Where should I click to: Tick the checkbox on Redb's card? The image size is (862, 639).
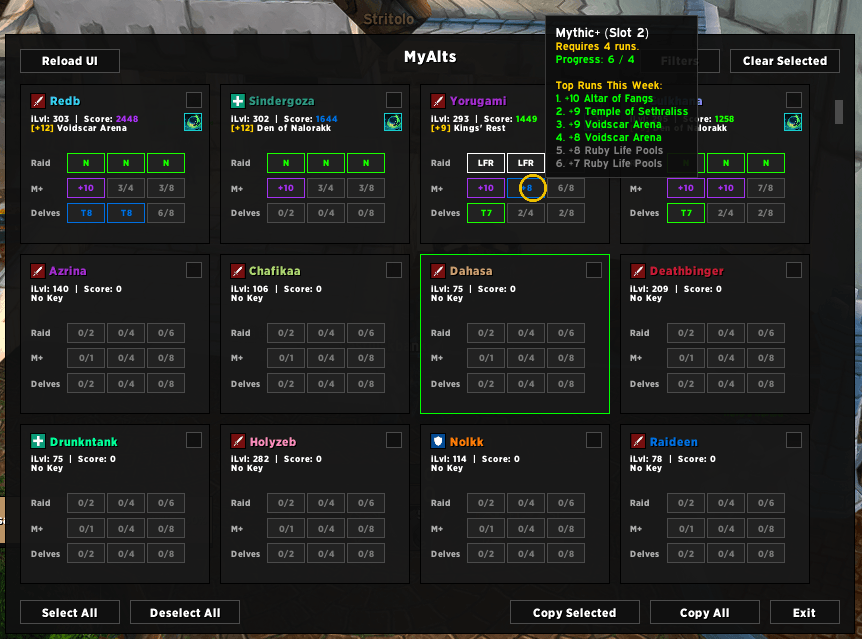(x=194, y=100)
